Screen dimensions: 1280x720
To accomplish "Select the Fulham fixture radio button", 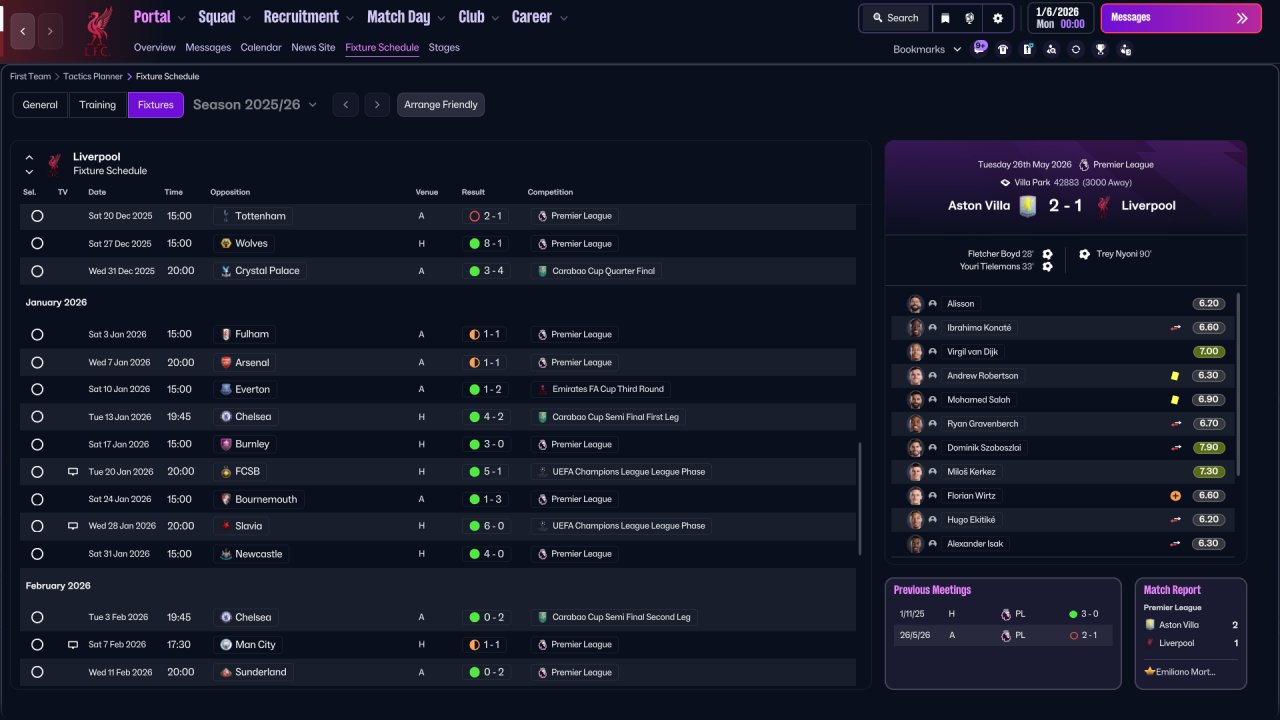I will coord(37,335).
